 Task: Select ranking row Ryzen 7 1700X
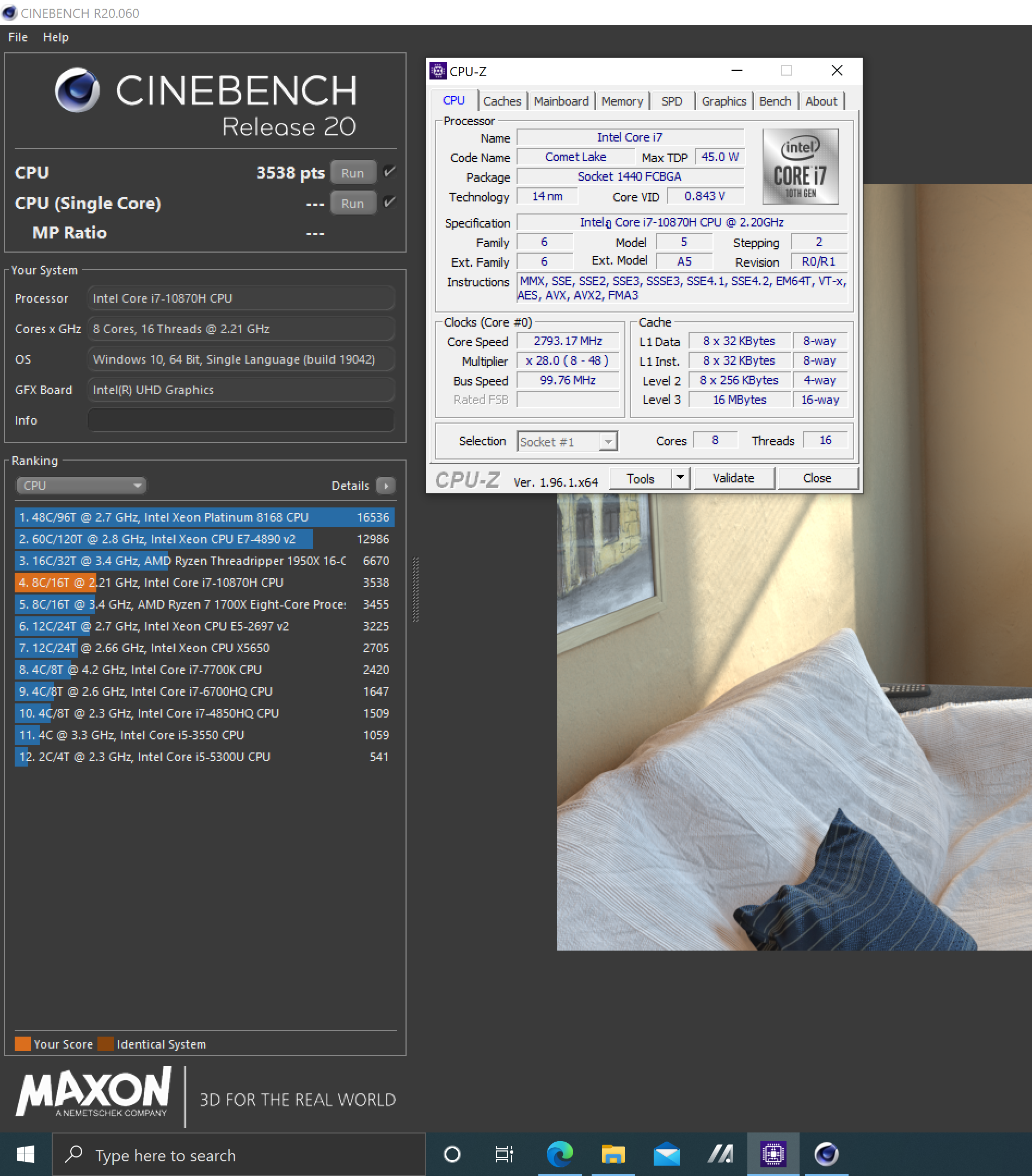click(x=204, y=604)
